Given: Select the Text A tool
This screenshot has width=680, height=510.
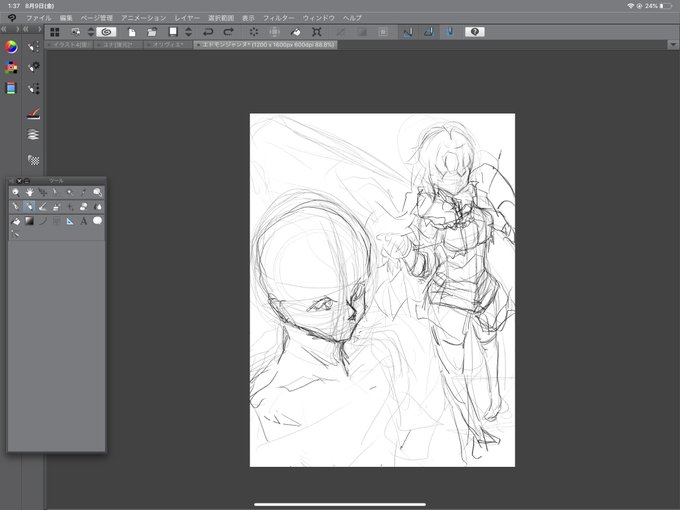Looking at the screenshot, I should [84, 221].
